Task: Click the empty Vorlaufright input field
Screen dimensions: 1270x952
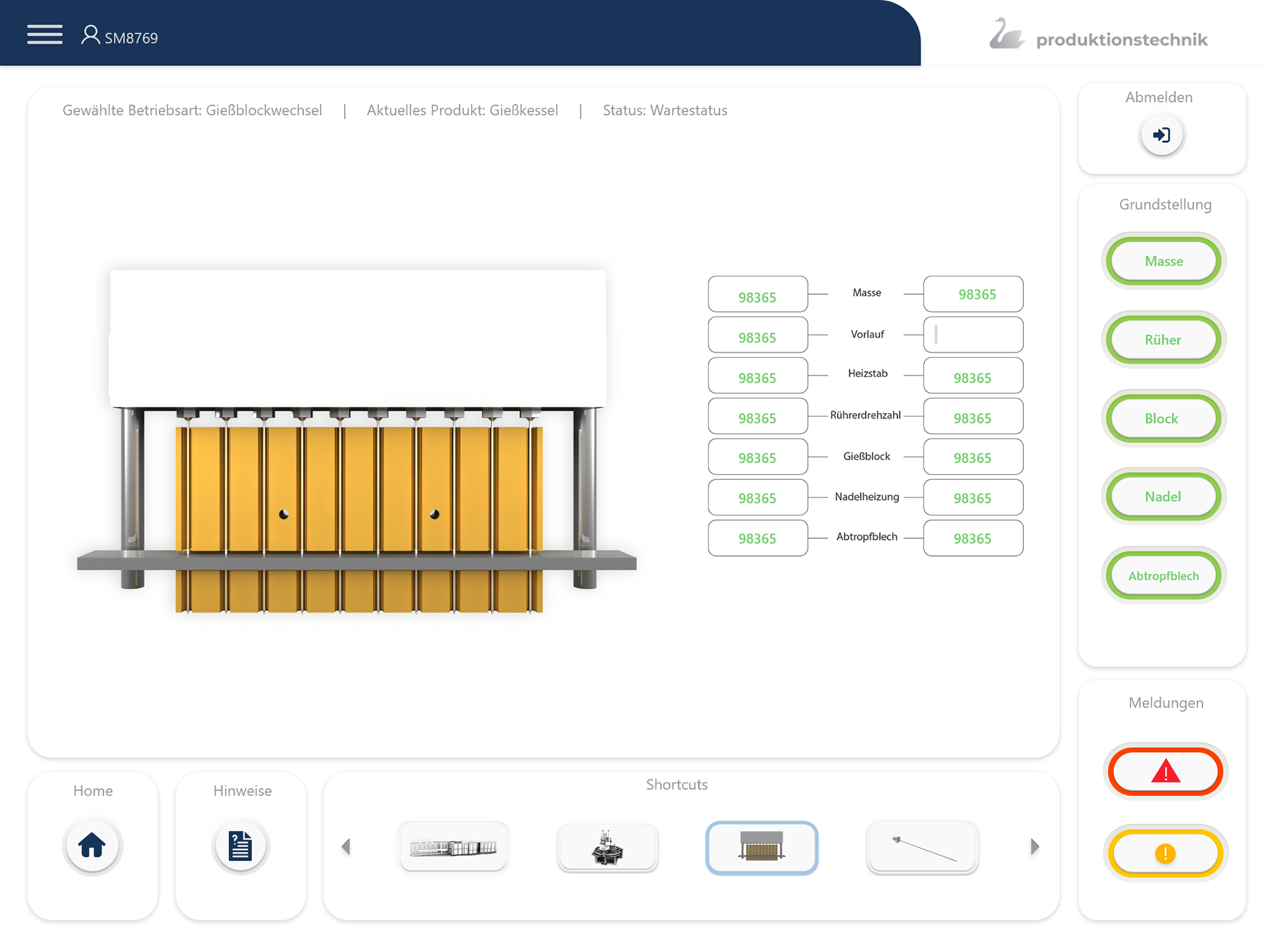Action: coord(973,335)
